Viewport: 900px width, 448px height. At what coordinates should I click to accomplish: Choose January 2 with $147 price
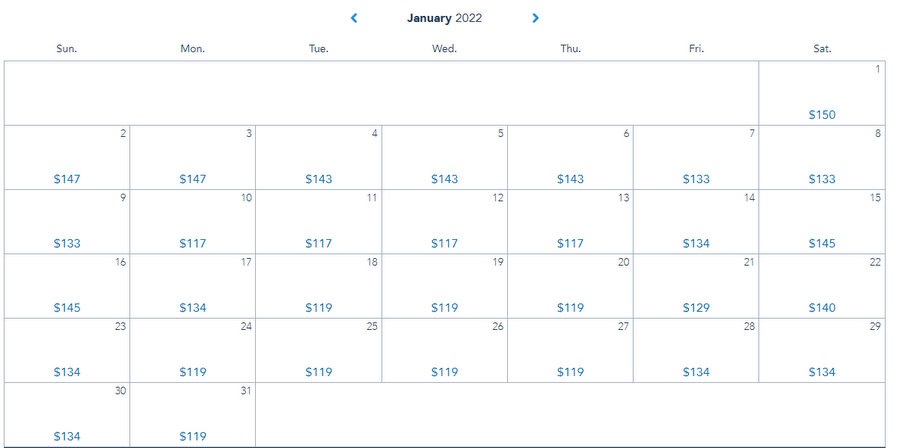[67, 158]
